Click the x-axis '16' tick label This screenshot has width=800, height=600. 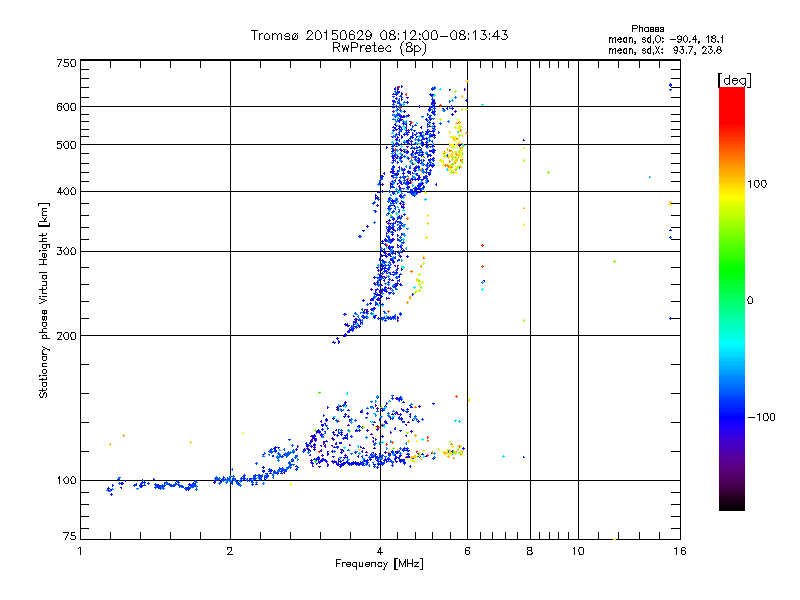(680, 551)
